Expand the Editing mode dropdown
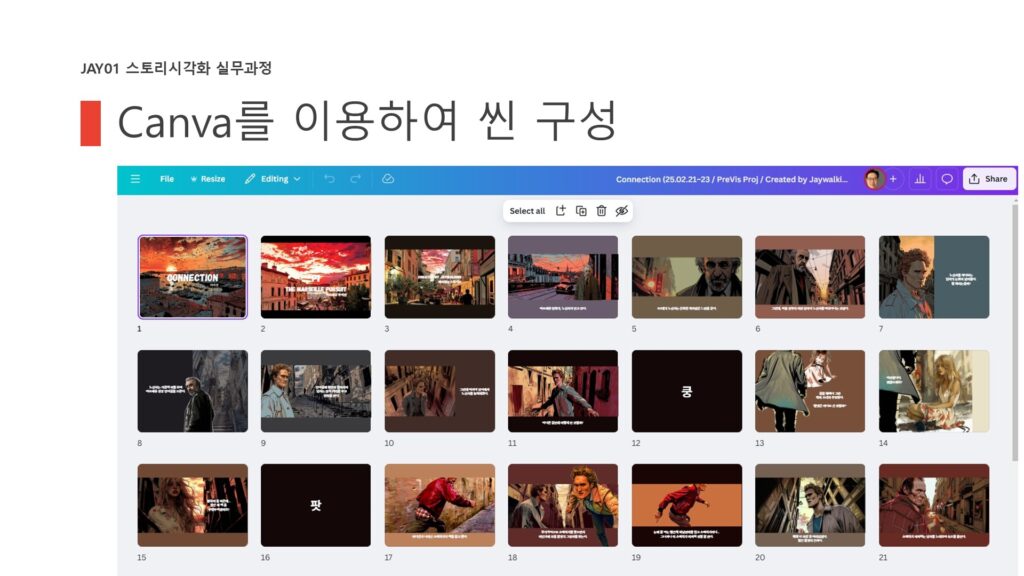This screenshot has height=576, width=1024. pos(273,179)
